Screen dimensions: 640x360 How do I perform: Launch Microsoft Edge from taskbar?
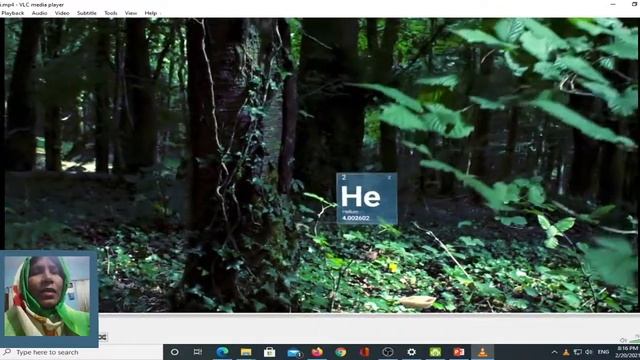[x=222, y=352]
